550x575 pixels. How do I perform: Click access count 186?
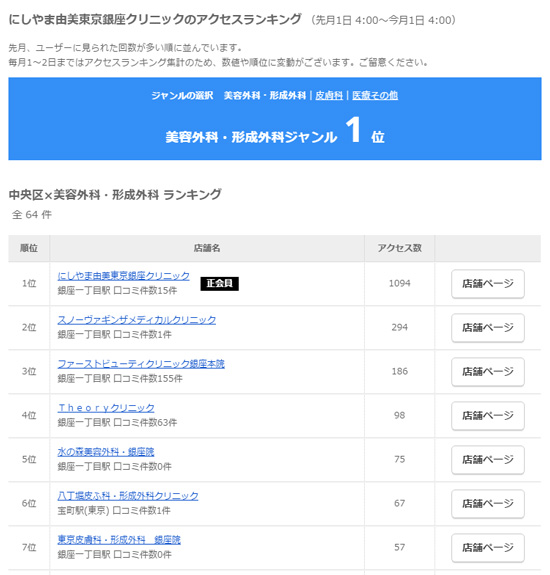point(400,371)
